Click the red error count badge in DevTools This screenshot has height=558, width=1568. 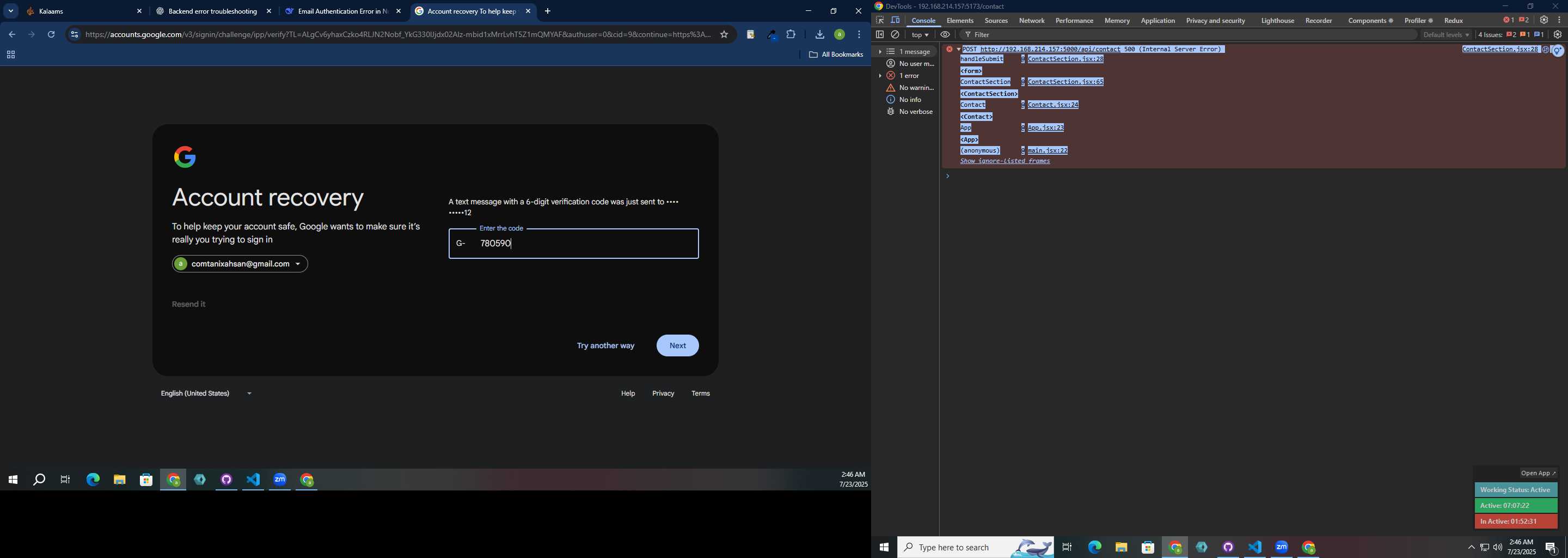[1508, 20]
